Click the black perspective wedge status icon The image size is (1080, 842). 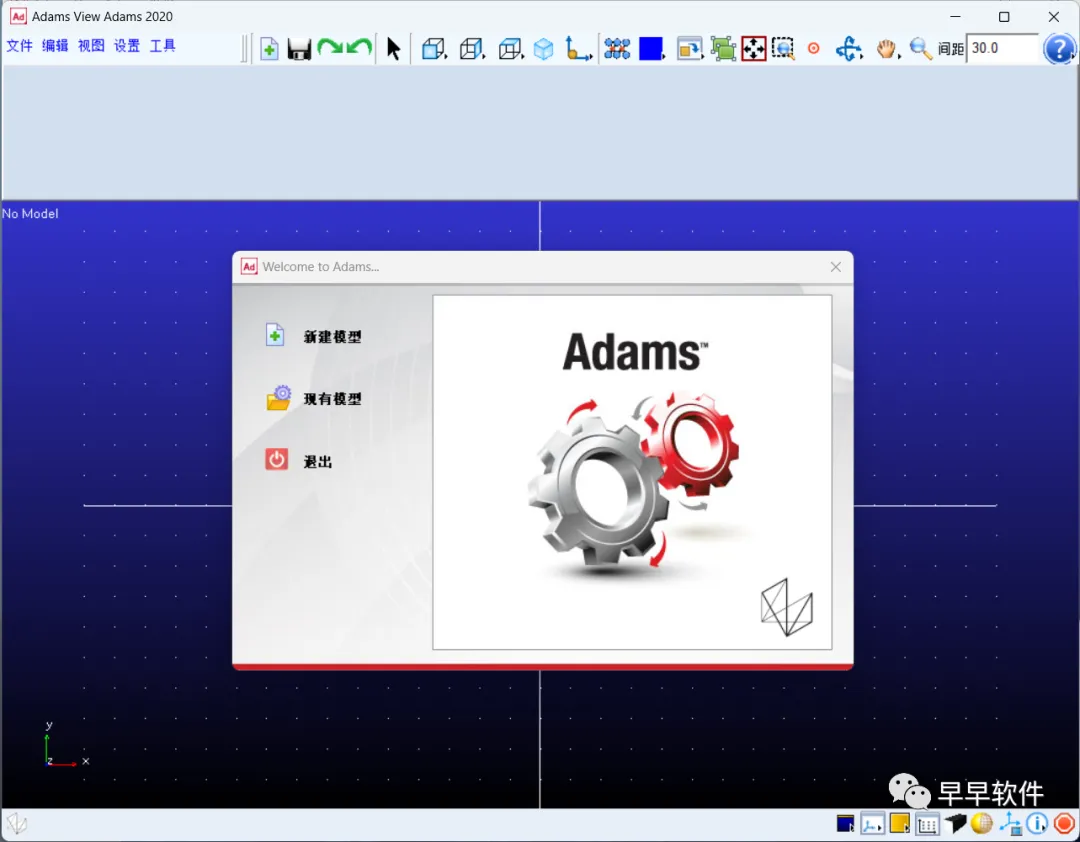click(x=955, y=823)
